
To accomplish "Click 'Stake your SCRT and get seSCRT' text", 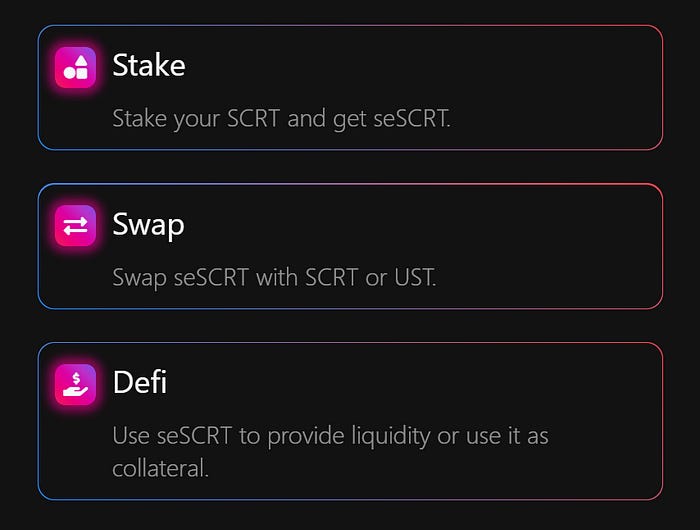I will pyautogui.click(x=281, y=119).
